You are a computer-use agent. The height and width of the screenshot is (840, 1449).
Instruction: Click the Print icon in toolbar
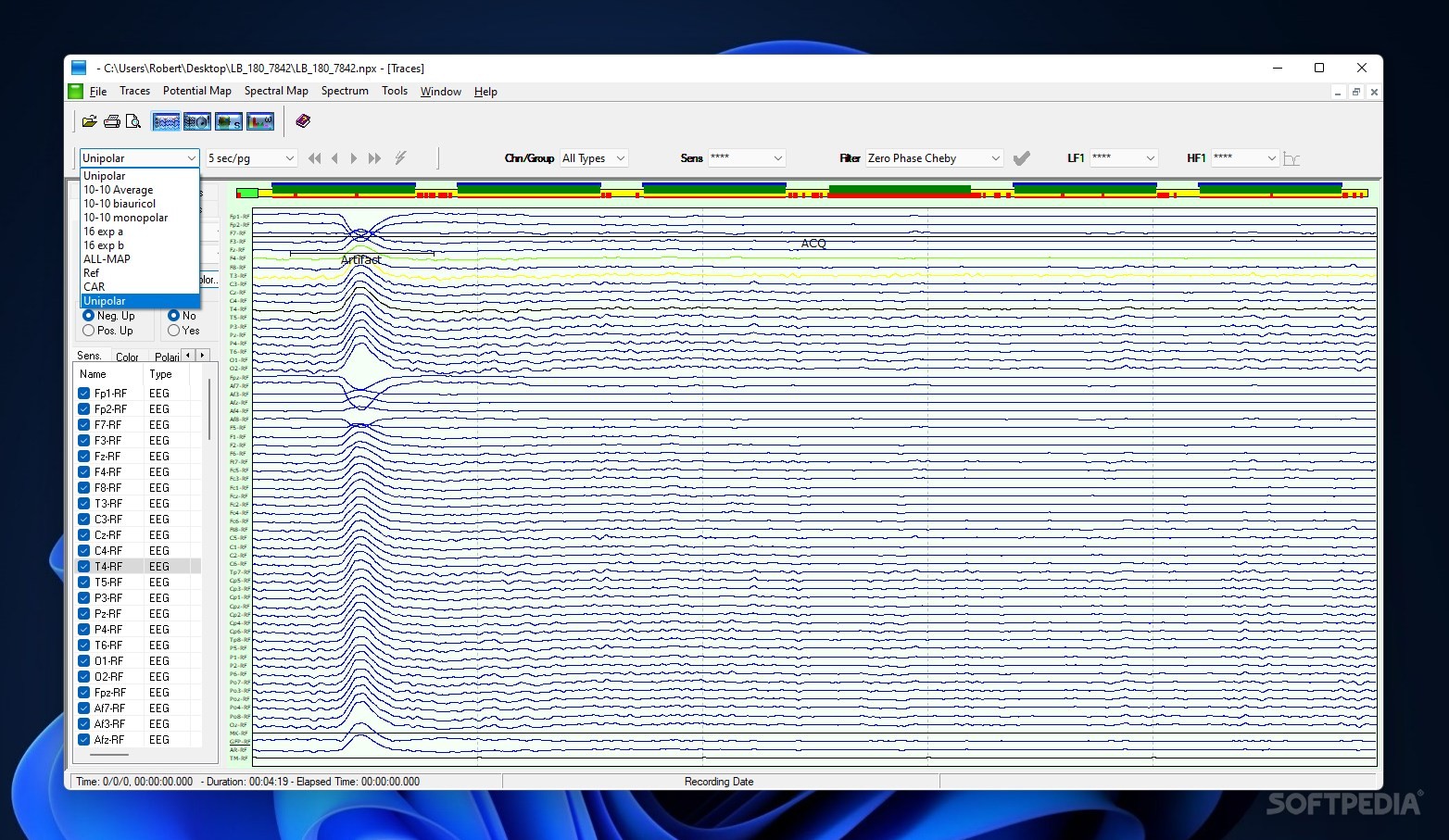pos(112,121)
